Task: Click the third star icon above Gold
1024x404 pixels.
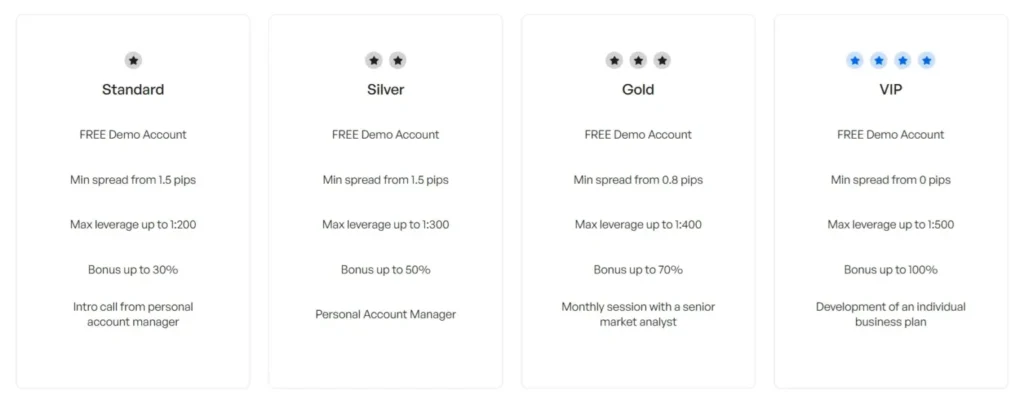Action: 662,61
